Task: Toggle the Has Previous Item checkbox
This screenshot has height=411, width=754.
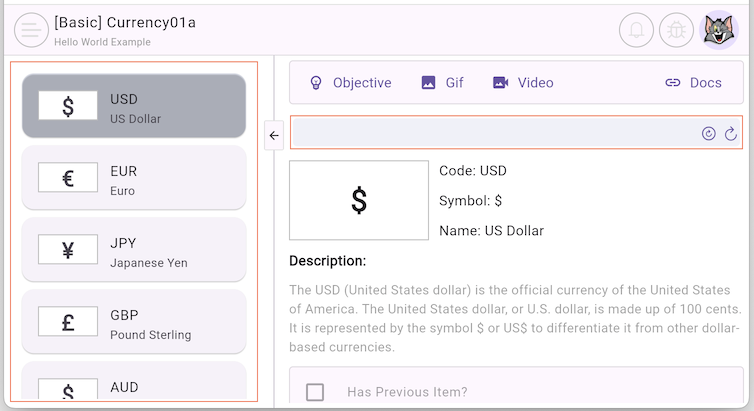Action: click(315, 392)
